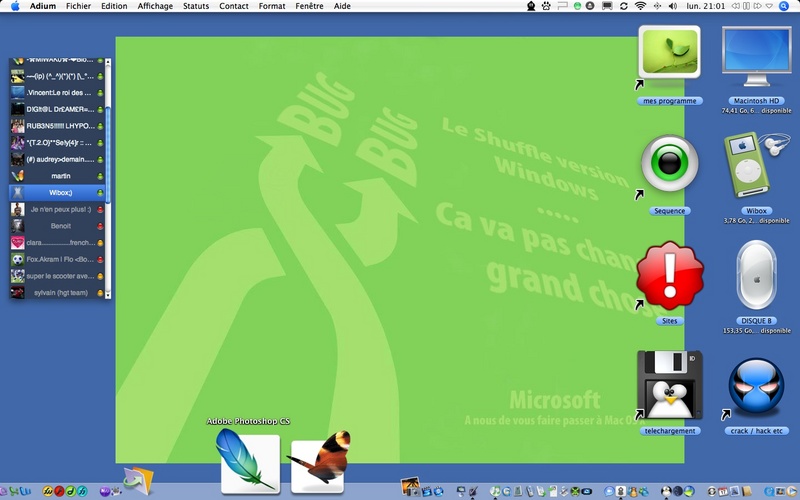This screenshot has width=800, height=500.
Task: Click the sync arrows menu bar icon
Action: pyautogui.click(x=624, y=6)
